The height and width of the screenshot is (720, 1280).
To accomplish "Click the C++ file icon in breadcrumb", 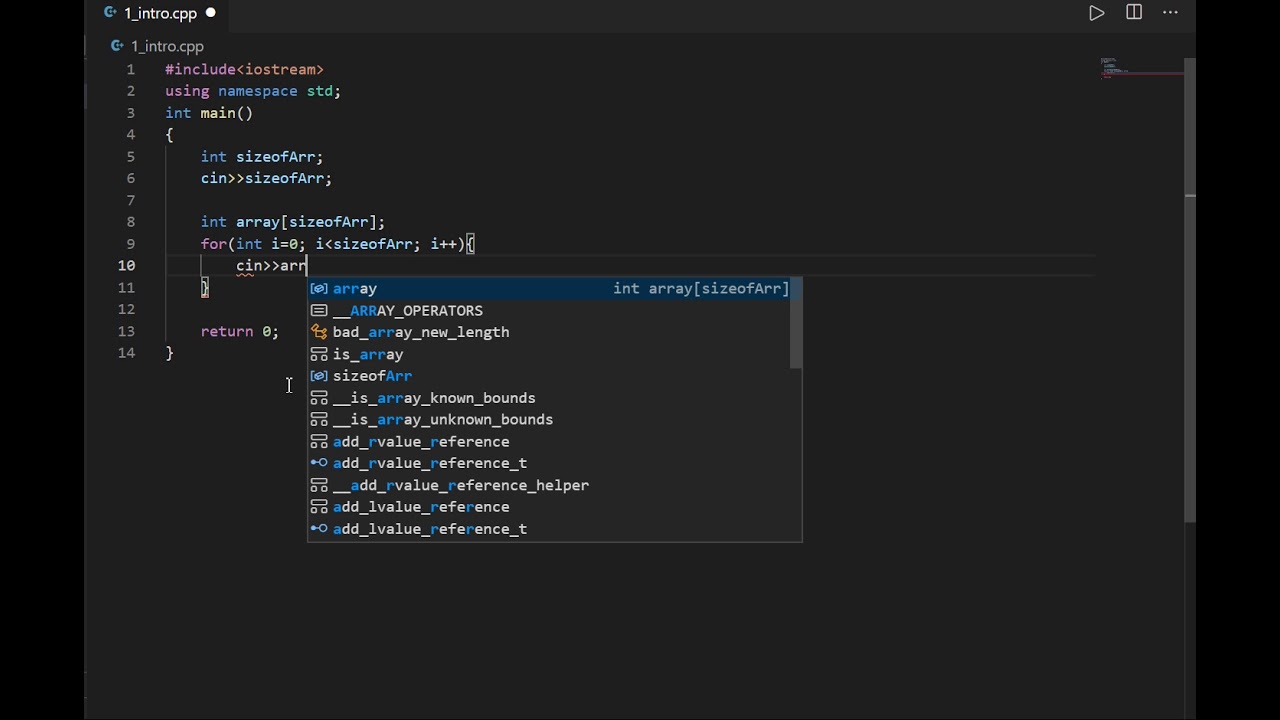I will pos(117,46).
